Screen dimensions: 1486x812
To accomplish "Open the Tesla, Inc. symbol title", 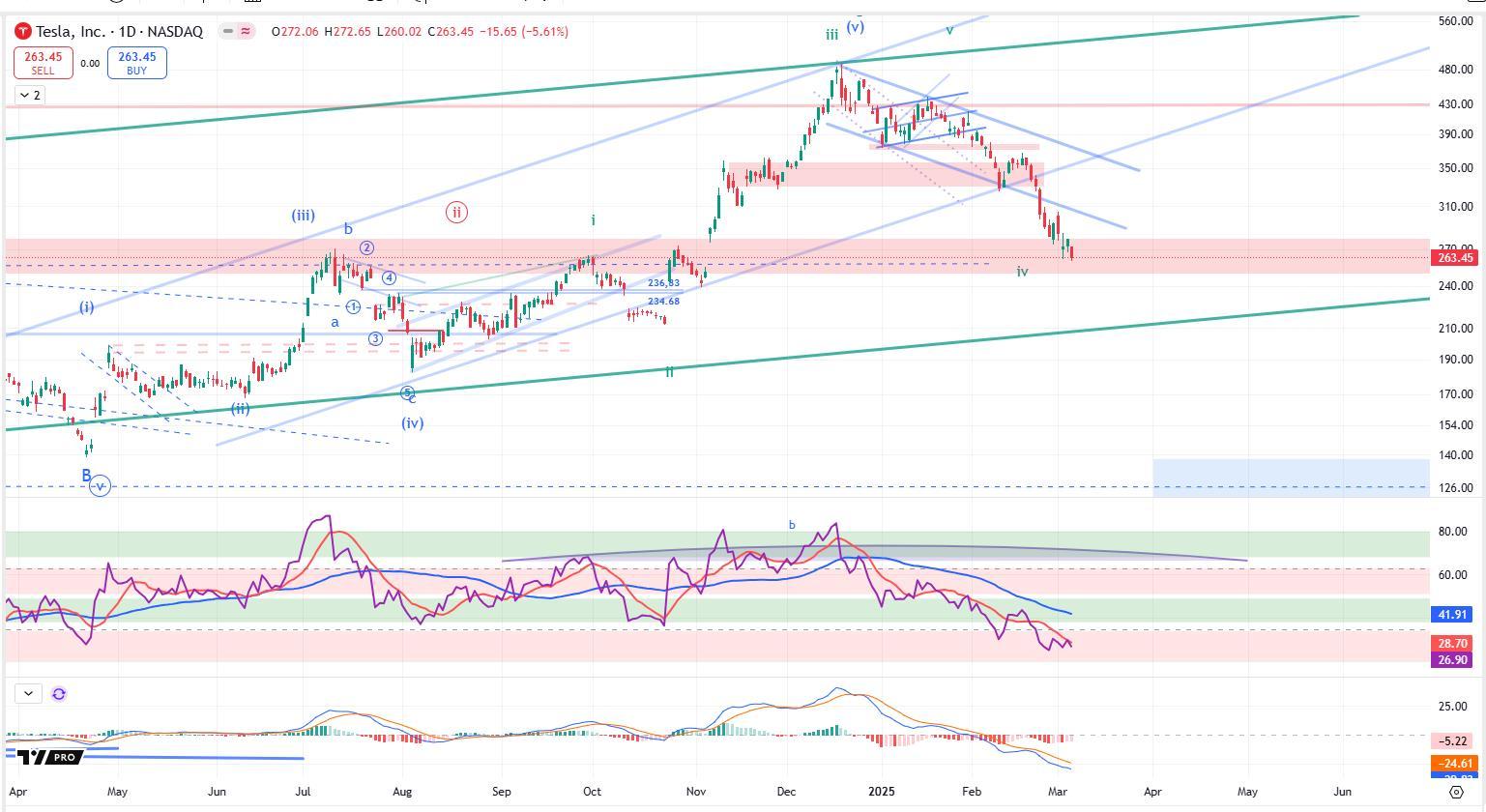I will pos(120,31).
